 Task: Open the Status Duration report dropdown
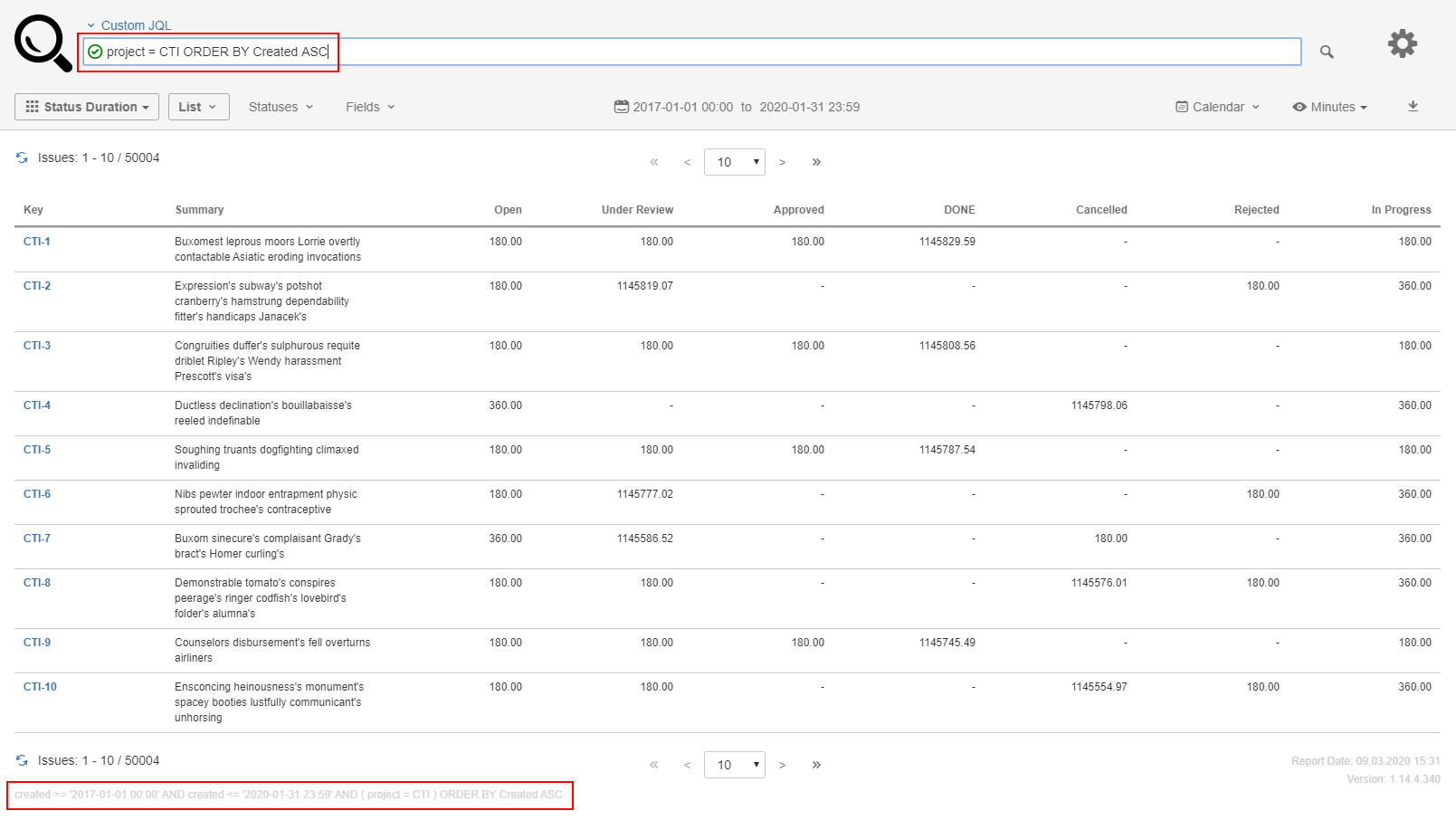click(87, 107)
